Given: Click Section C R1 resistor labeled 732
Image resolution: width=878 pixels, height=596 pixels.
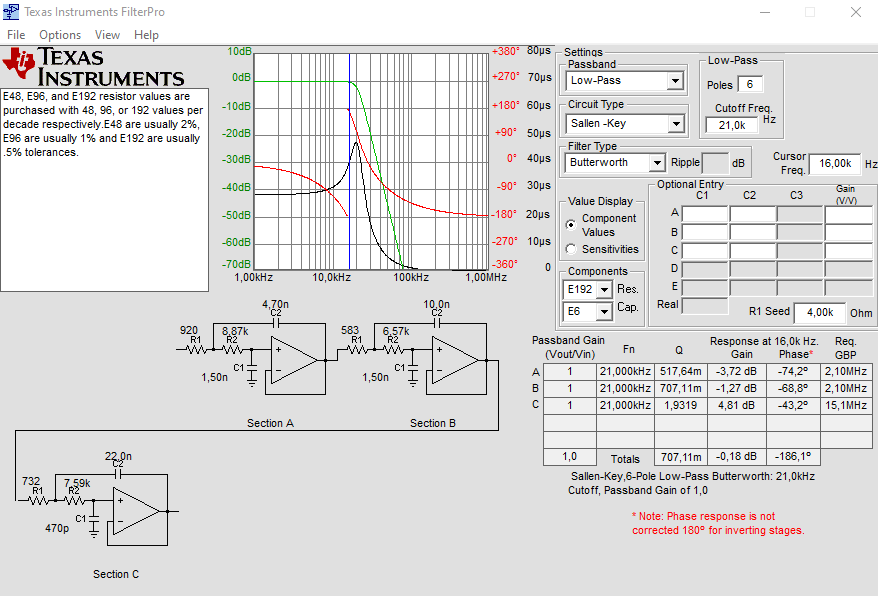Looking at the screenshot, I should click(38, 500).
